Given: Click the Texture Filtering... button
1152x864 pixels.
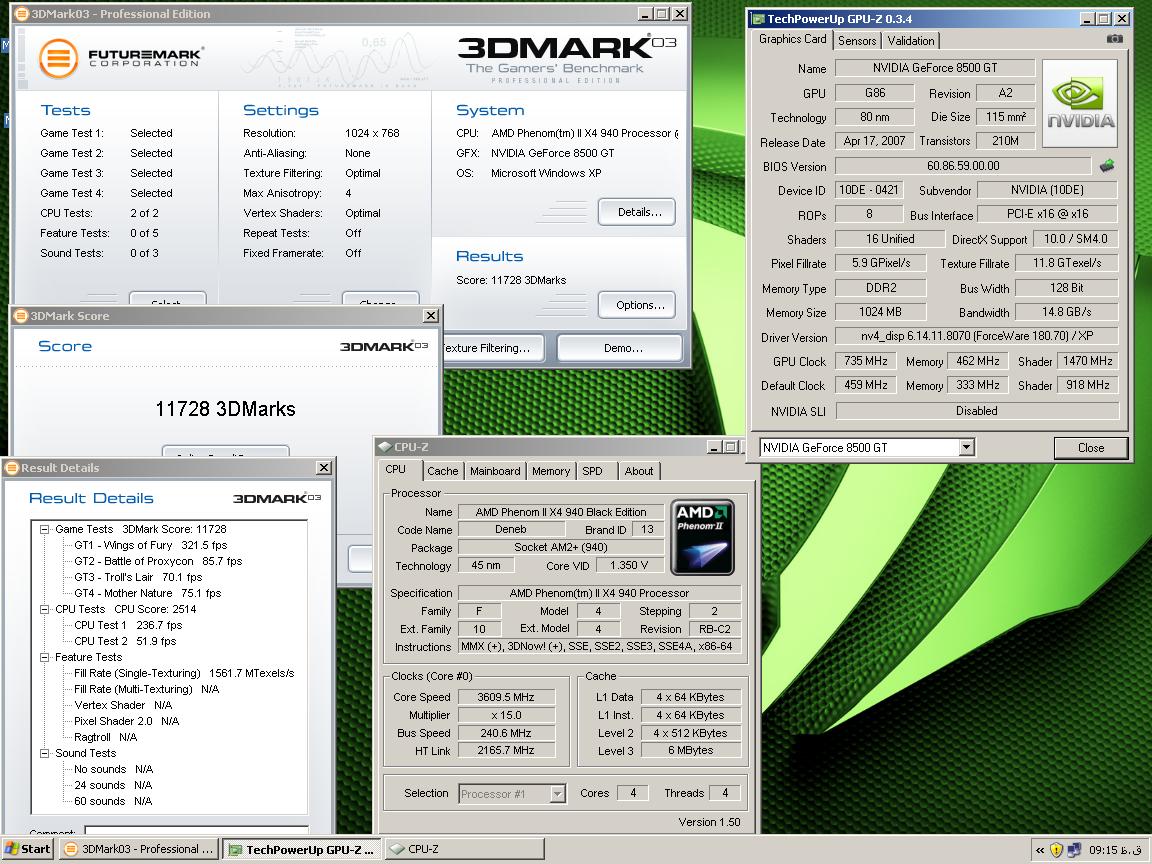Looking at the screenshot, I should point(492,348).
